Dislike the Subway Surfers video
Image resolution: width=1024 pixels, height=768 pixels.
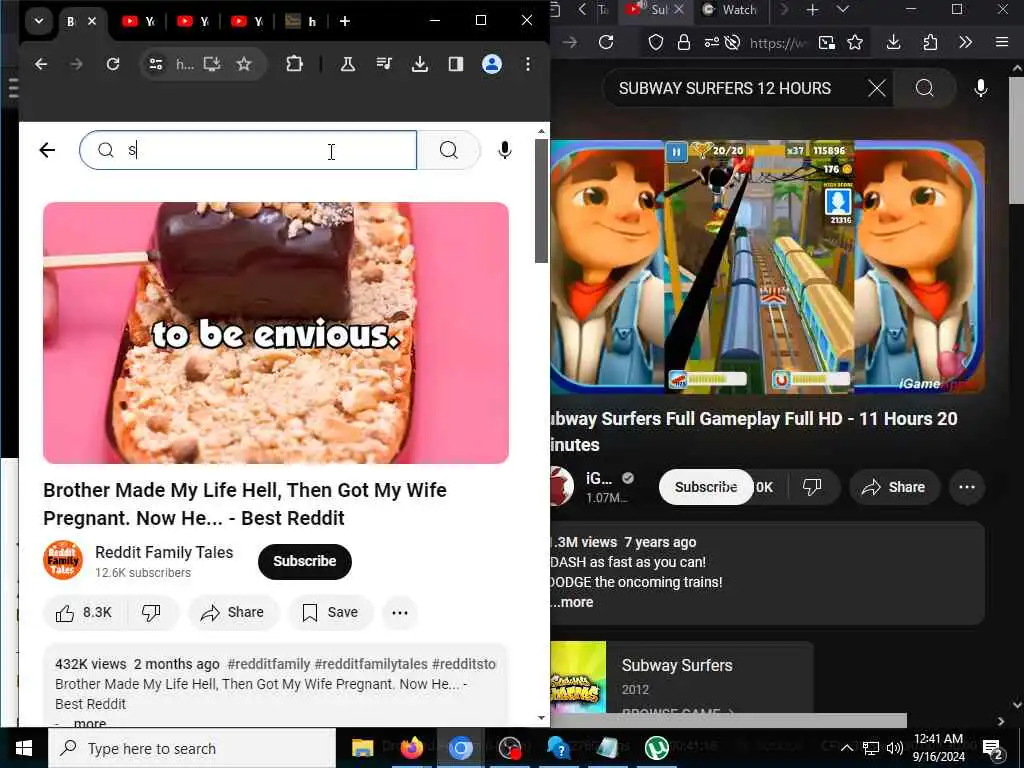[x=812, y=487]
